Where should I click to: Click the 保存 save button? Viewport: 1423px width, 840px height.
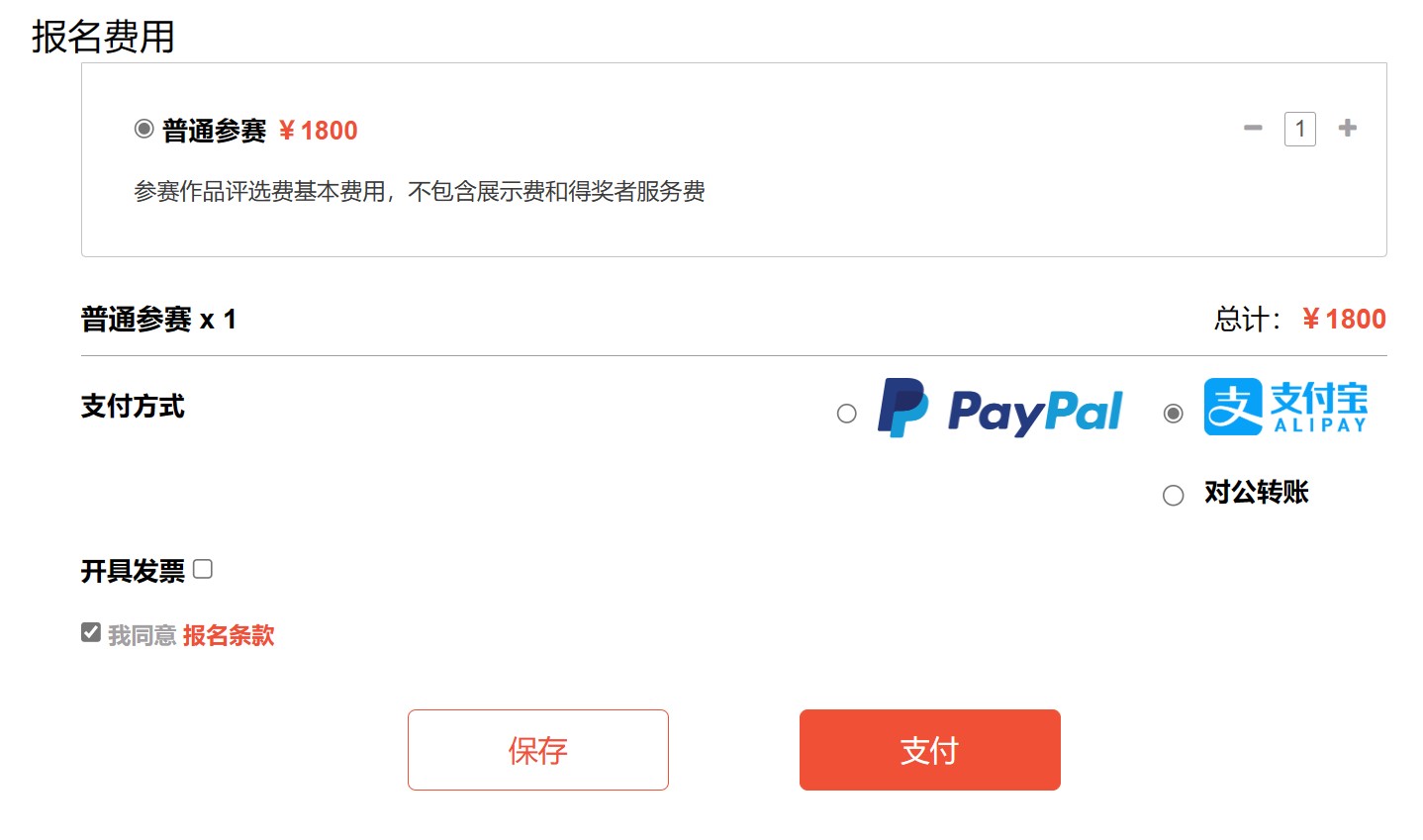538,750
